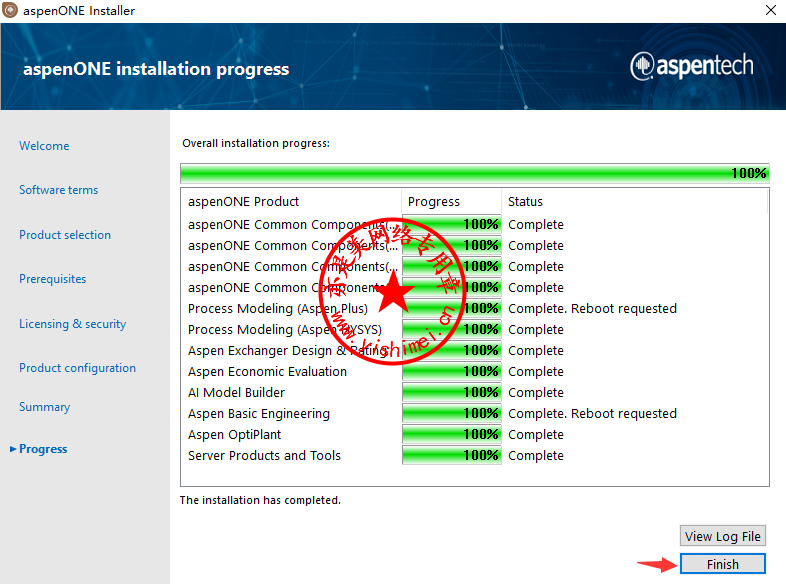Select Licensing & security step
Viewport: 786px width, 584px height.
click(73, 324)
